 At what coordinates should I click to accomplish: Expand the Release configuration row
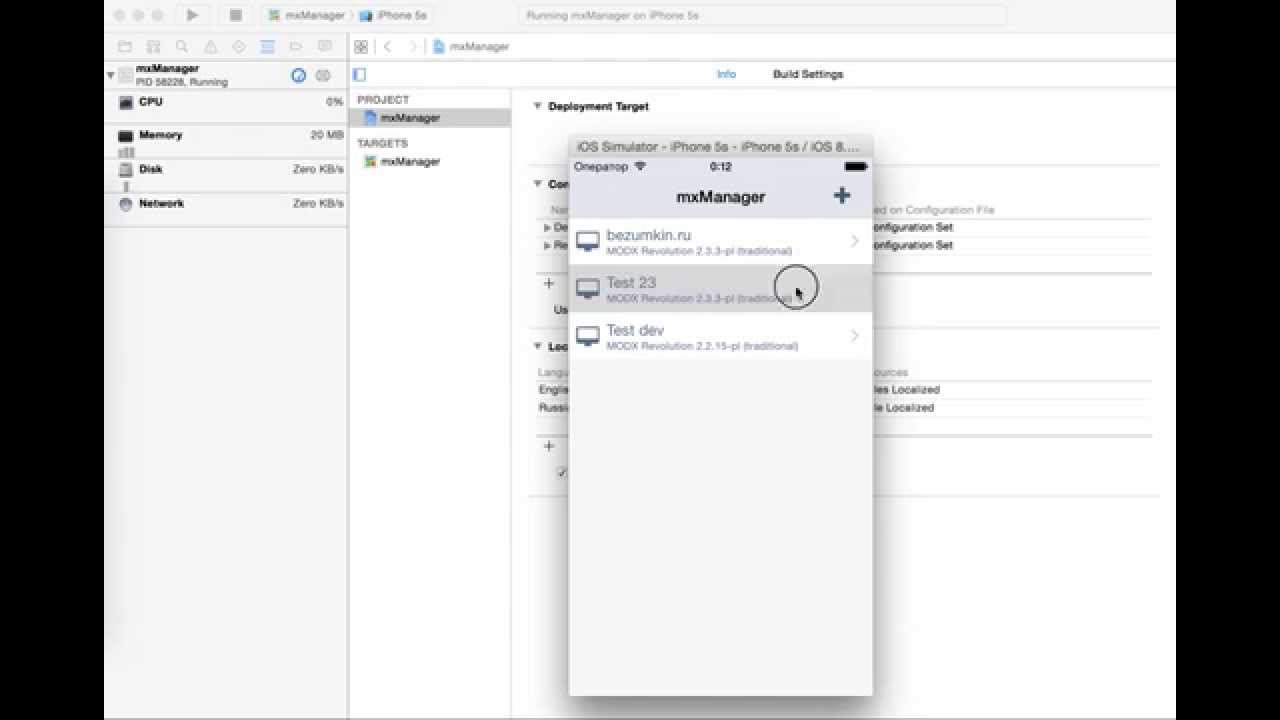click(547, 245)
